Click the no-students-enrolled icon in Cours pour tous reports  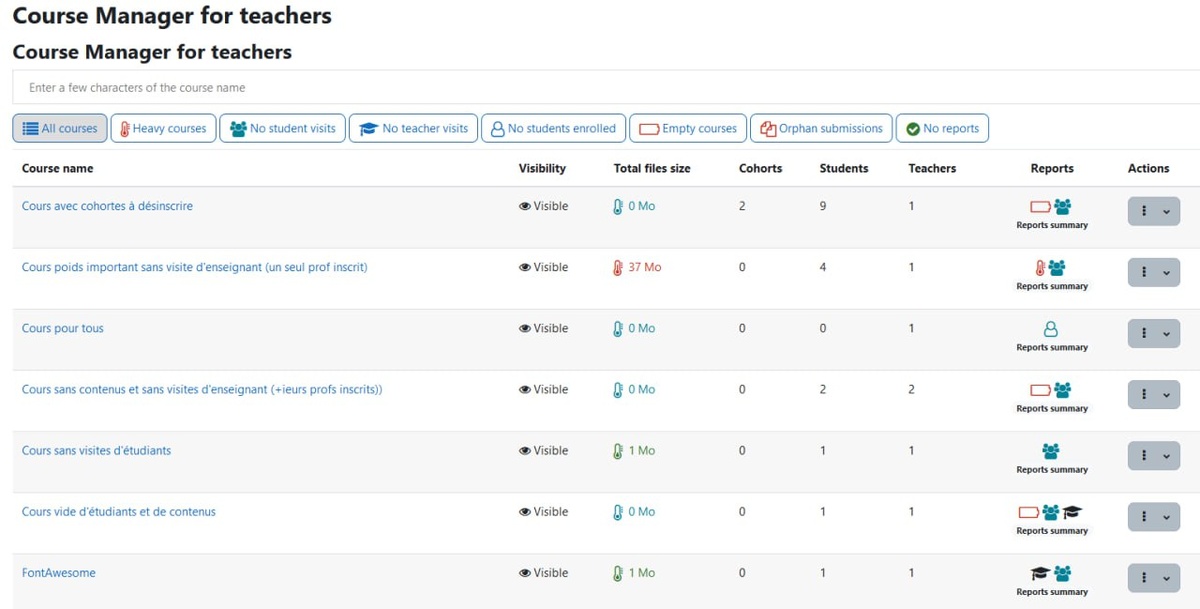point(1051,329)
